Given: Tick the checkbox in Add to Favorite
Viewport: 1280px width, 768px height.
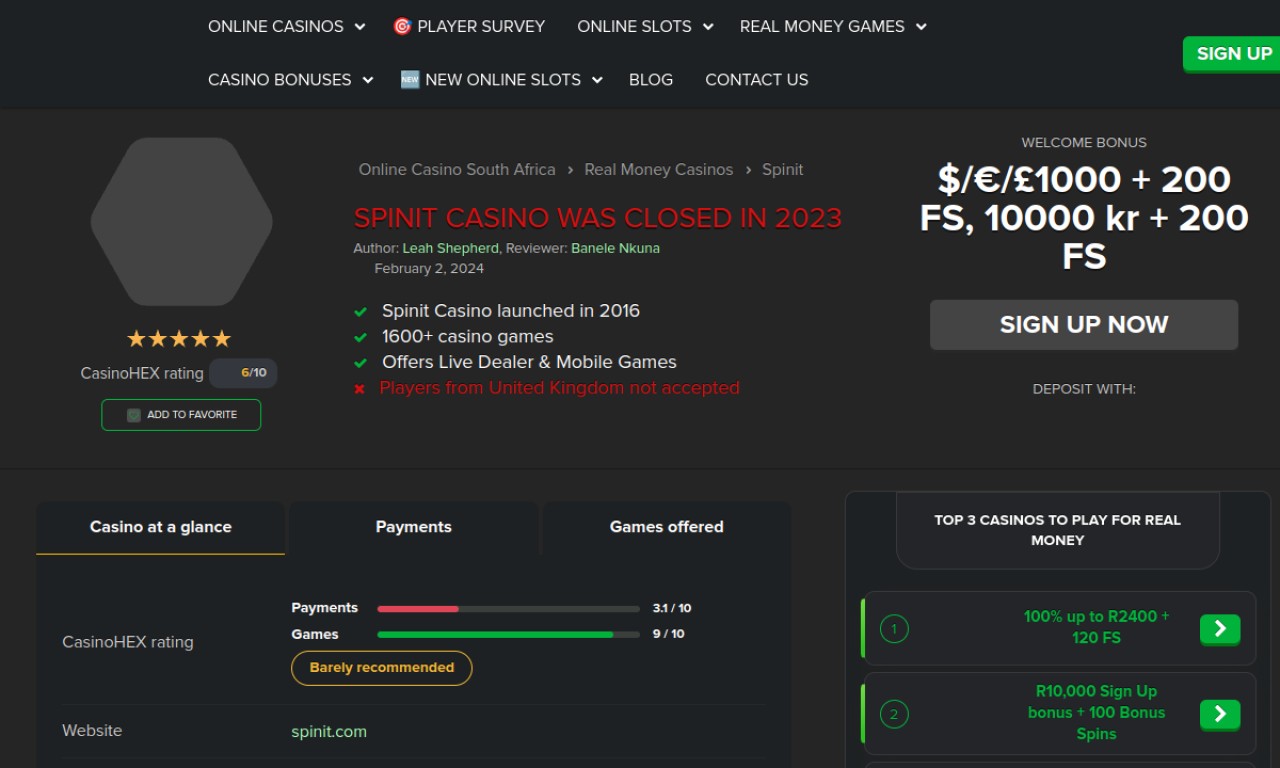Looking at the screenshot, I should tap(134, 415).
